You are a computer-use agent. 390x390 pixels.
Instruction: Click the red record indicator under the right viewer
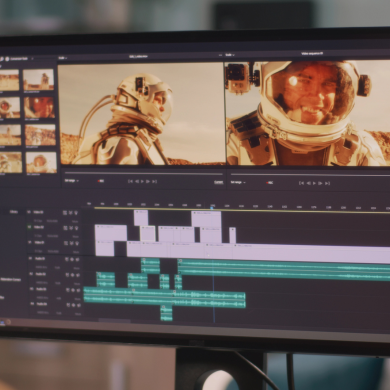pos(269,183)
